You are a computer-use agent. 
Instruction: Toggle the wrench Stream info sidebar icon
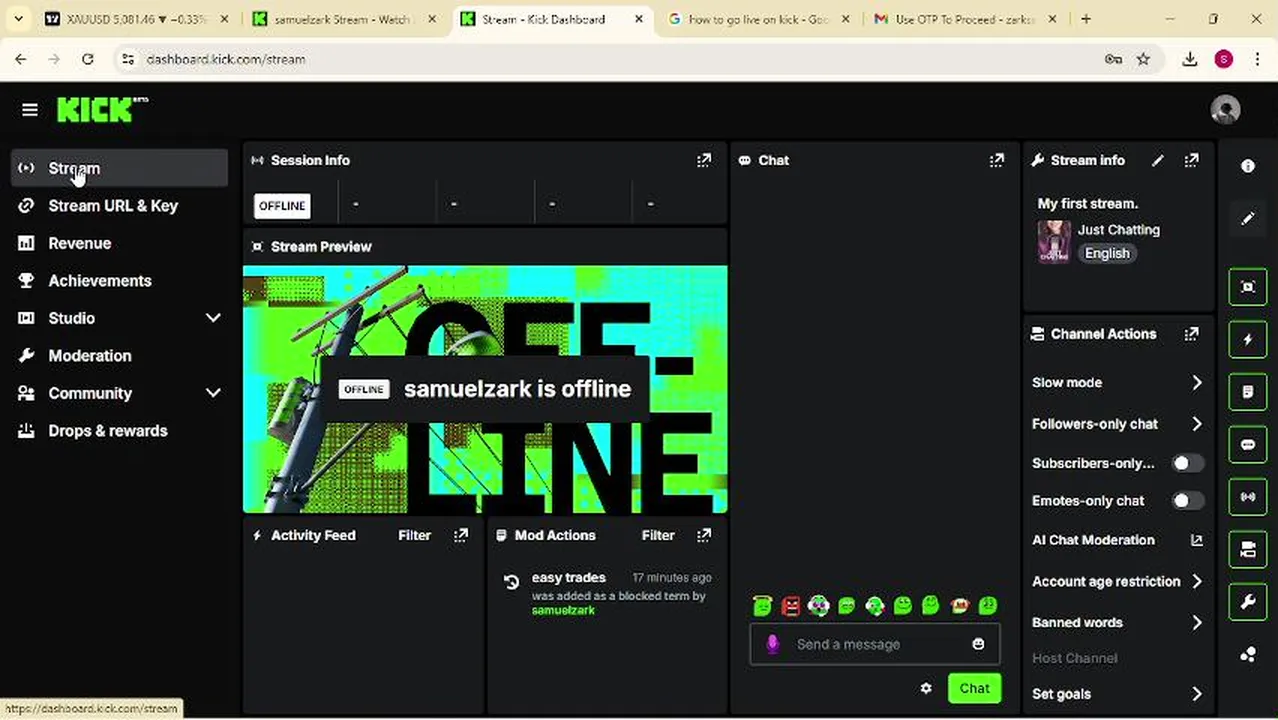(1248, 602)
